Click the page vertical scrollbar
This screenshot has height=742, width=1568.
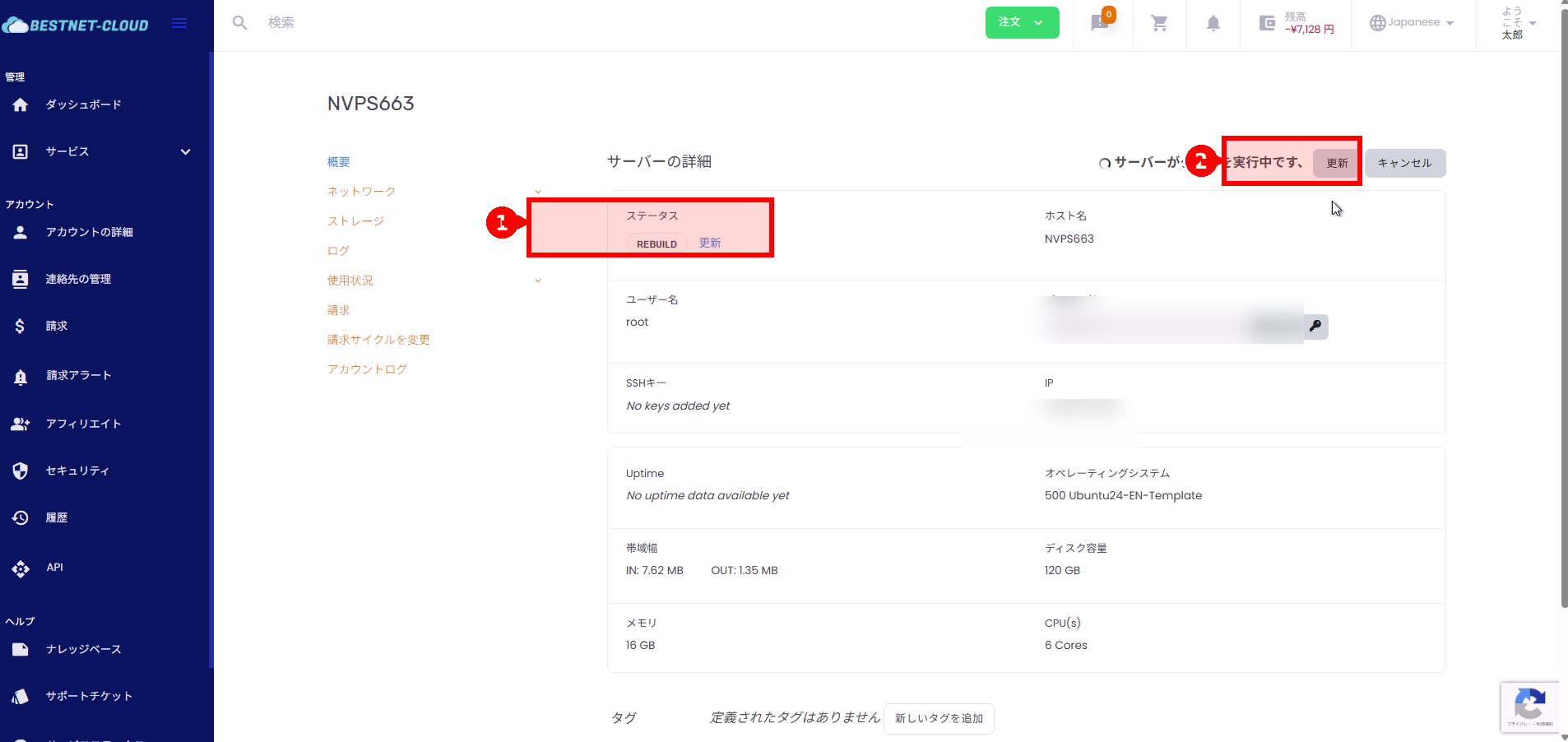pyautogui.click(x=1563, y=329)
